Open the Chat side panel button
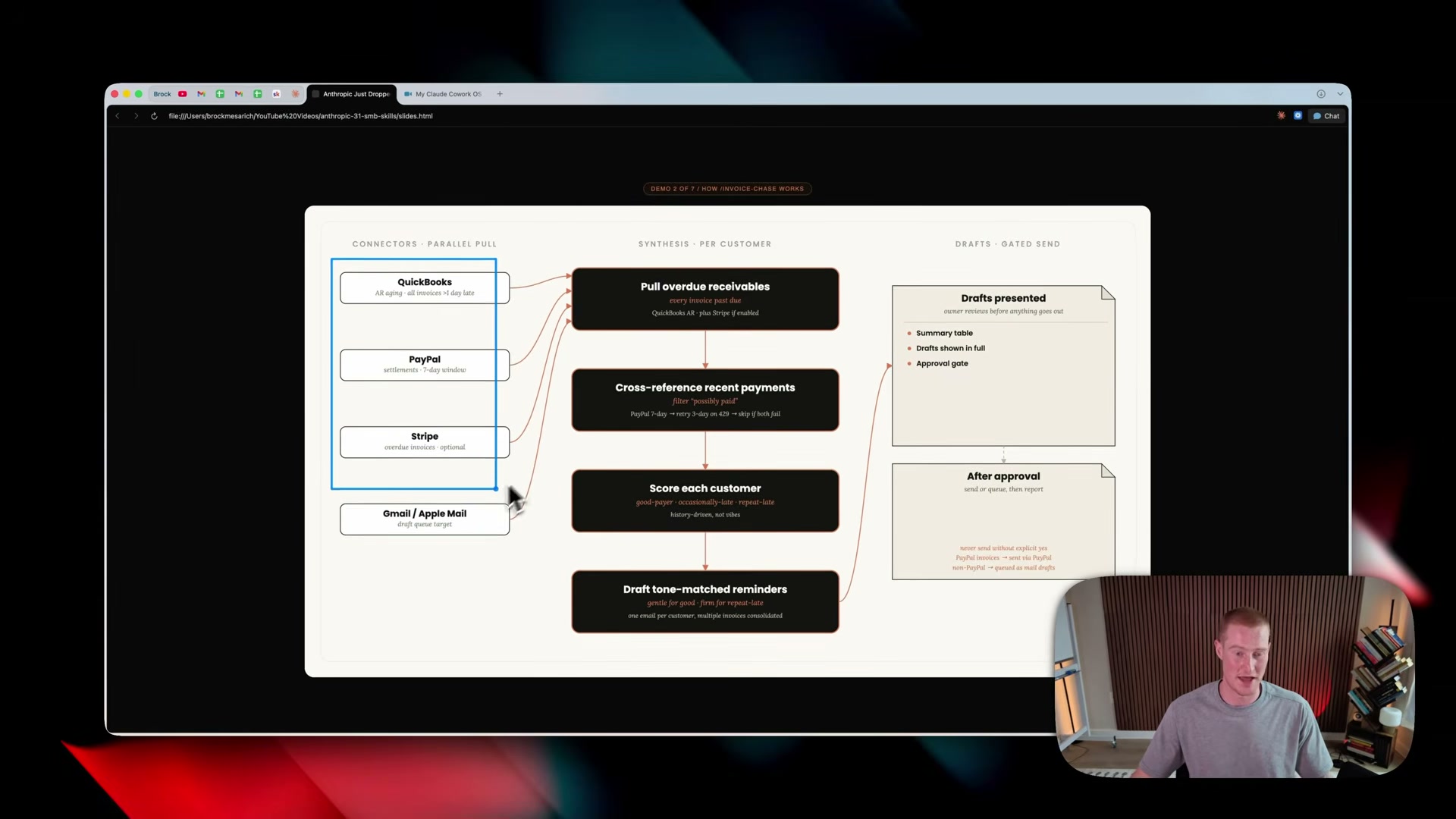 1326,116
